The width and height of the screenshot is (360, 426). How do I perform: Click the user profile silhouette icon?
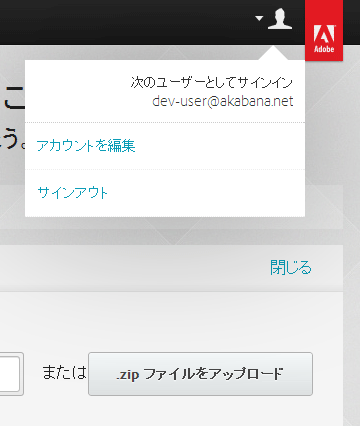[280, 19]
